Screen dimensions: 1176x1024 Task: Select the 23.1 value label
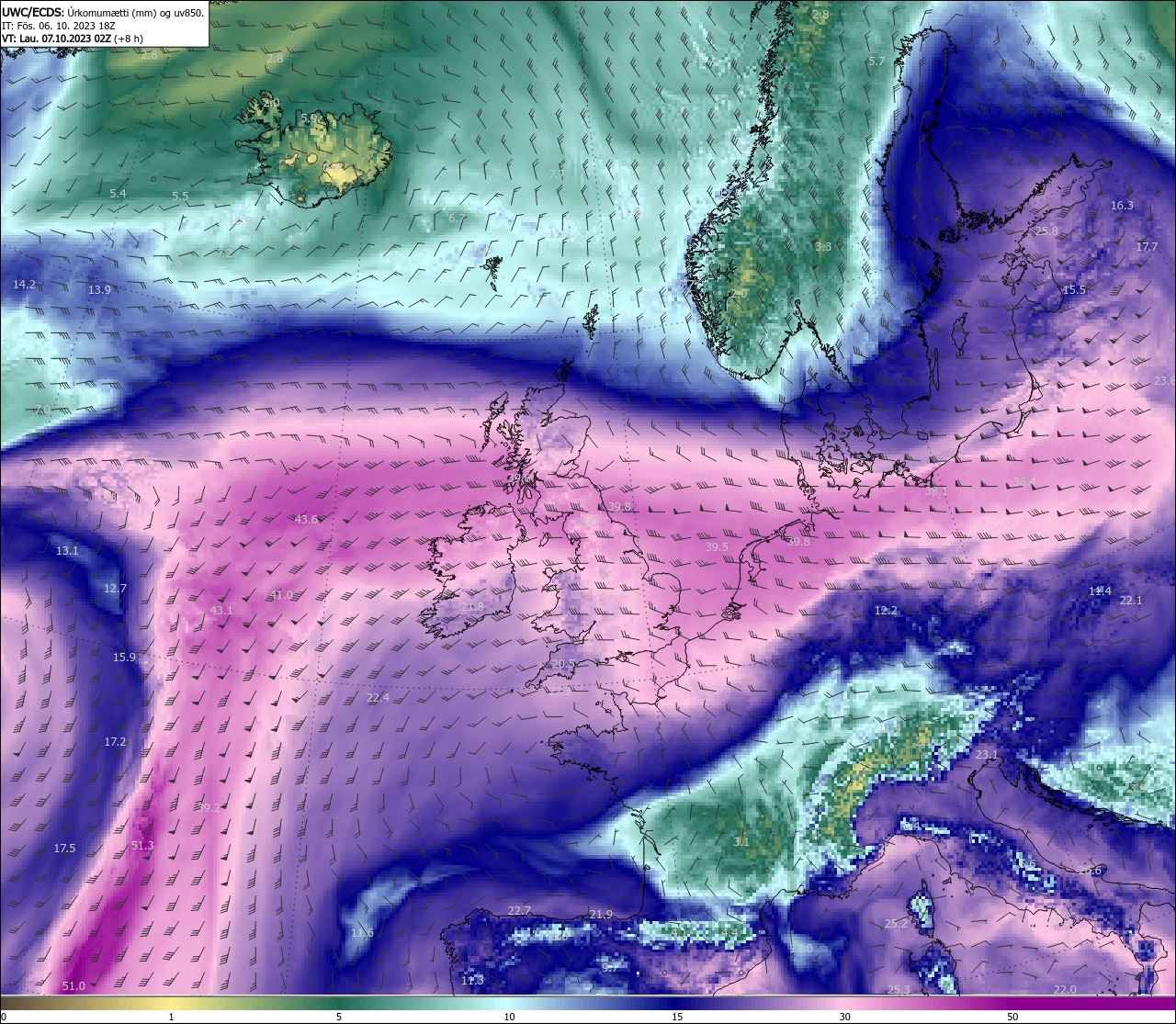coord(986,755)
